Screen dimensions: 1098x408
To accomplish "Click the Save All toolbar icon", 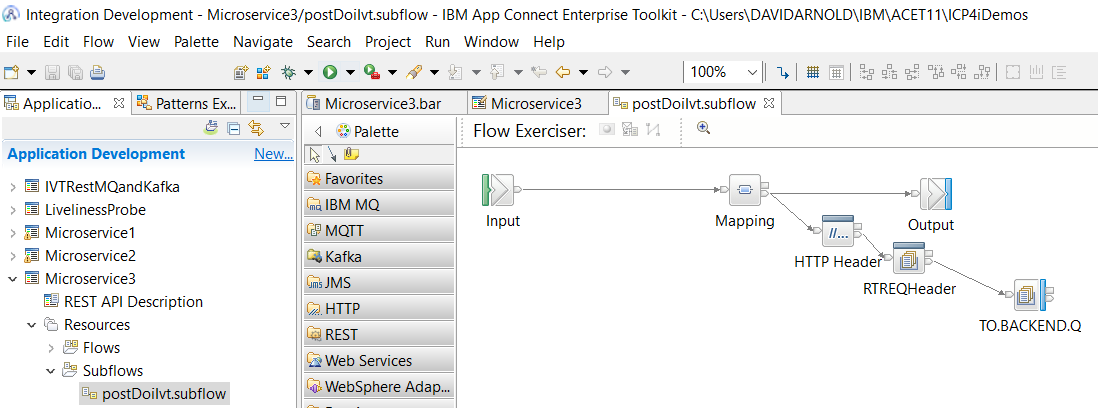I will point(74,71).
